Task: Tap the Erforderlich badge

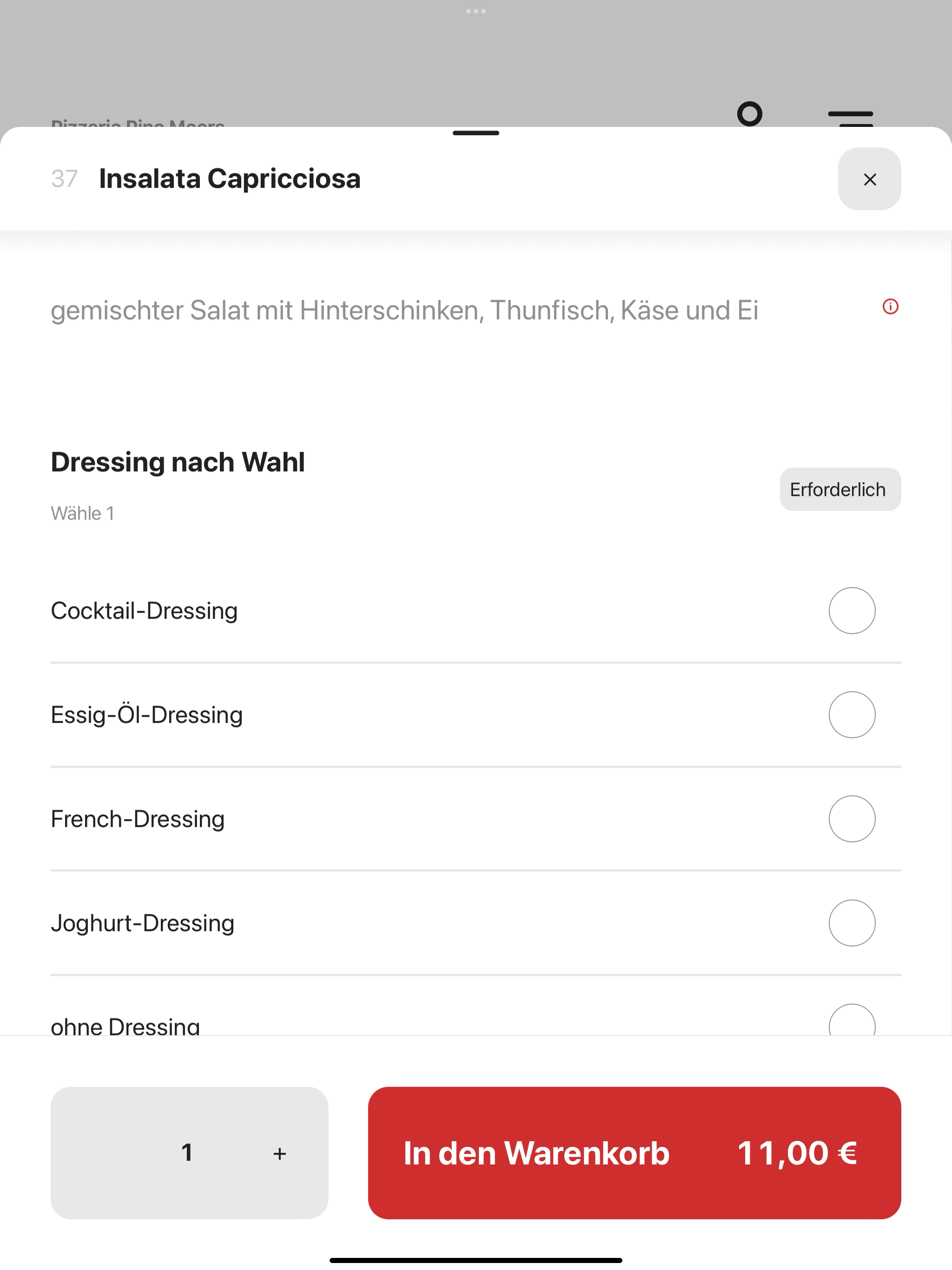Action: point(840,489)
